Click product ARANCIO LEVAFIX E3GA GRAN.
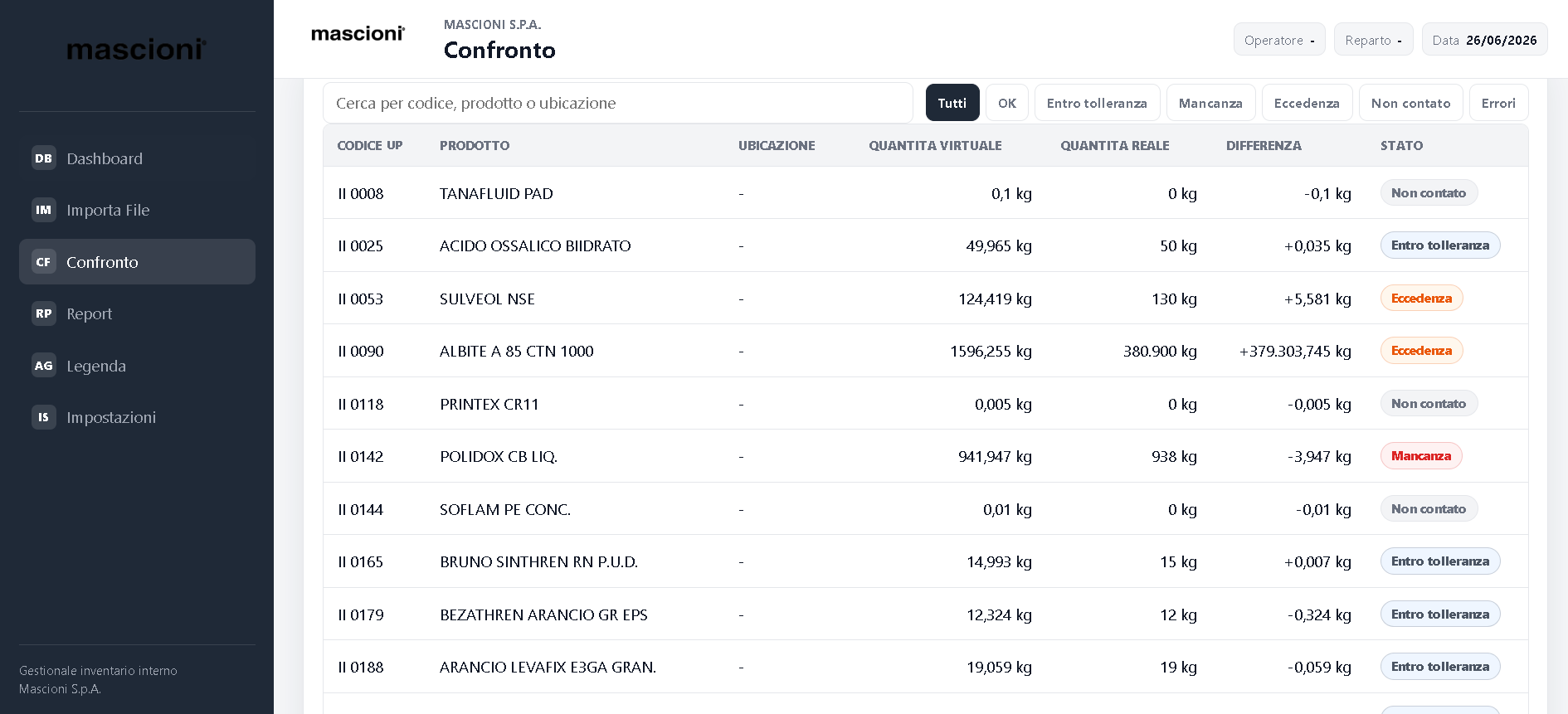This screenshot has width=1568, height=714. click(548, 668)
